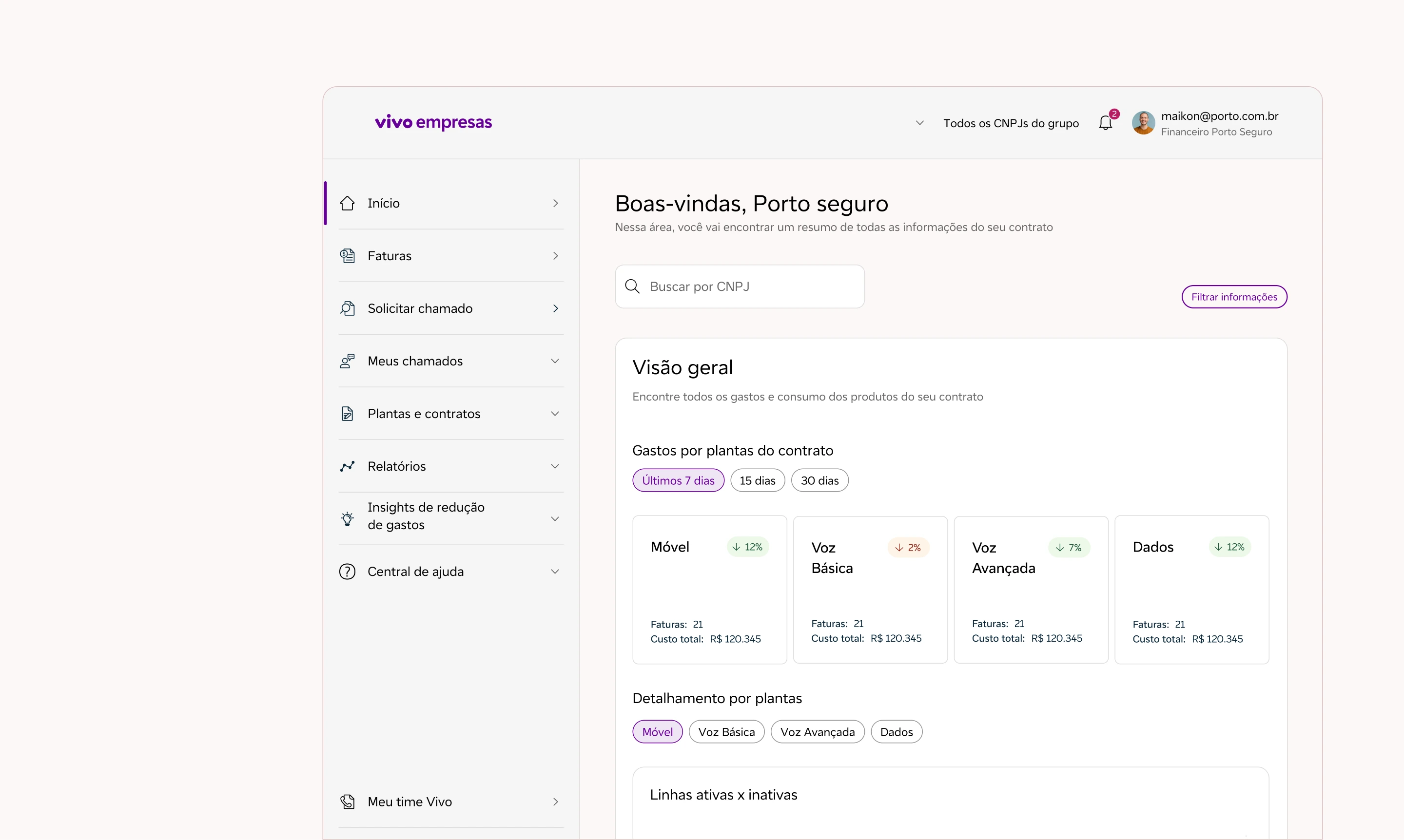Viewport: 1404px width, 840px height.
Task: Click the Insights lightbulb icon
Action: [x=347, y=519]
